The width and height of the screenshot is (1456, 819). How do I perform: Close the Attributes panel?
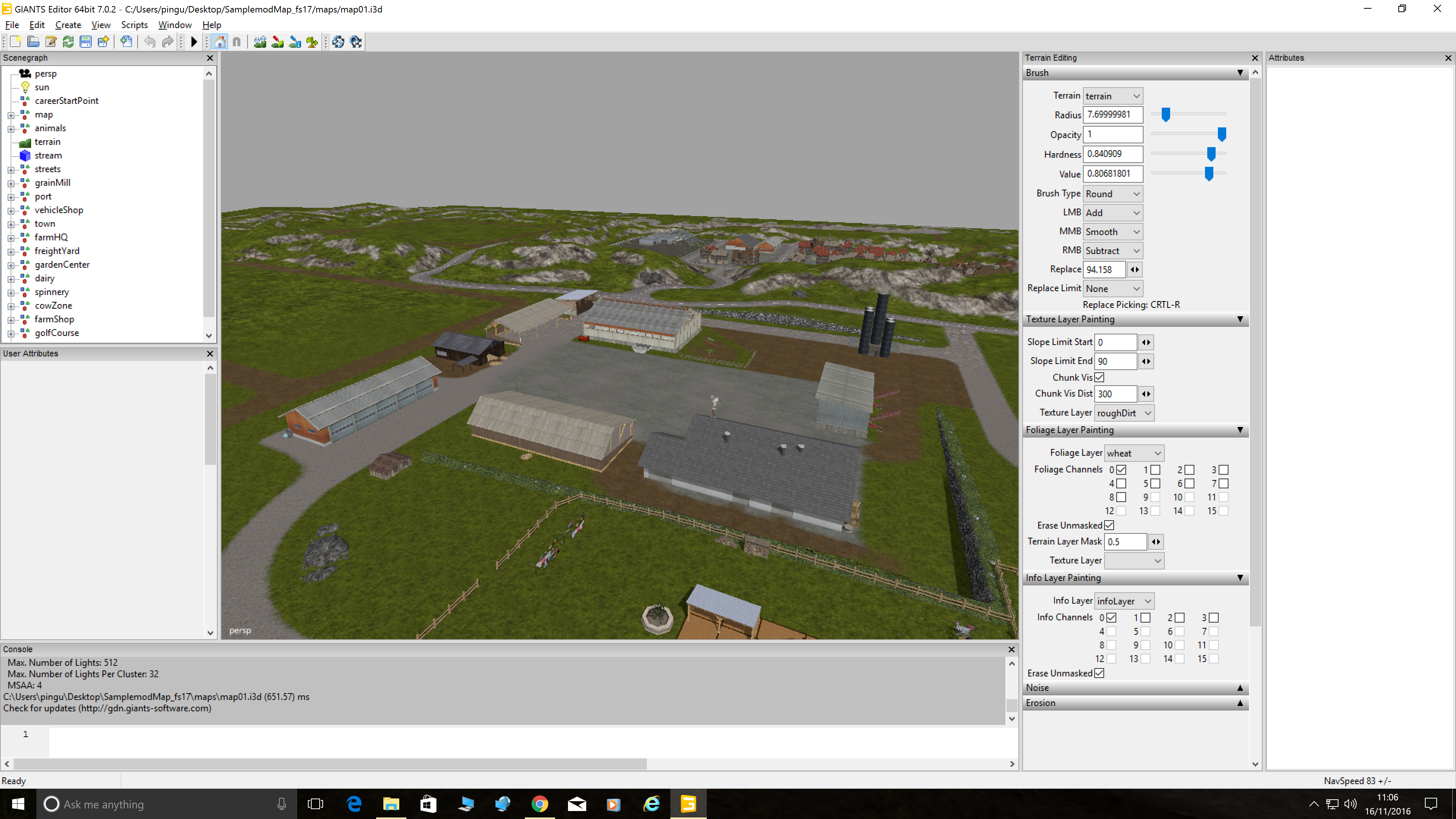1448,58
